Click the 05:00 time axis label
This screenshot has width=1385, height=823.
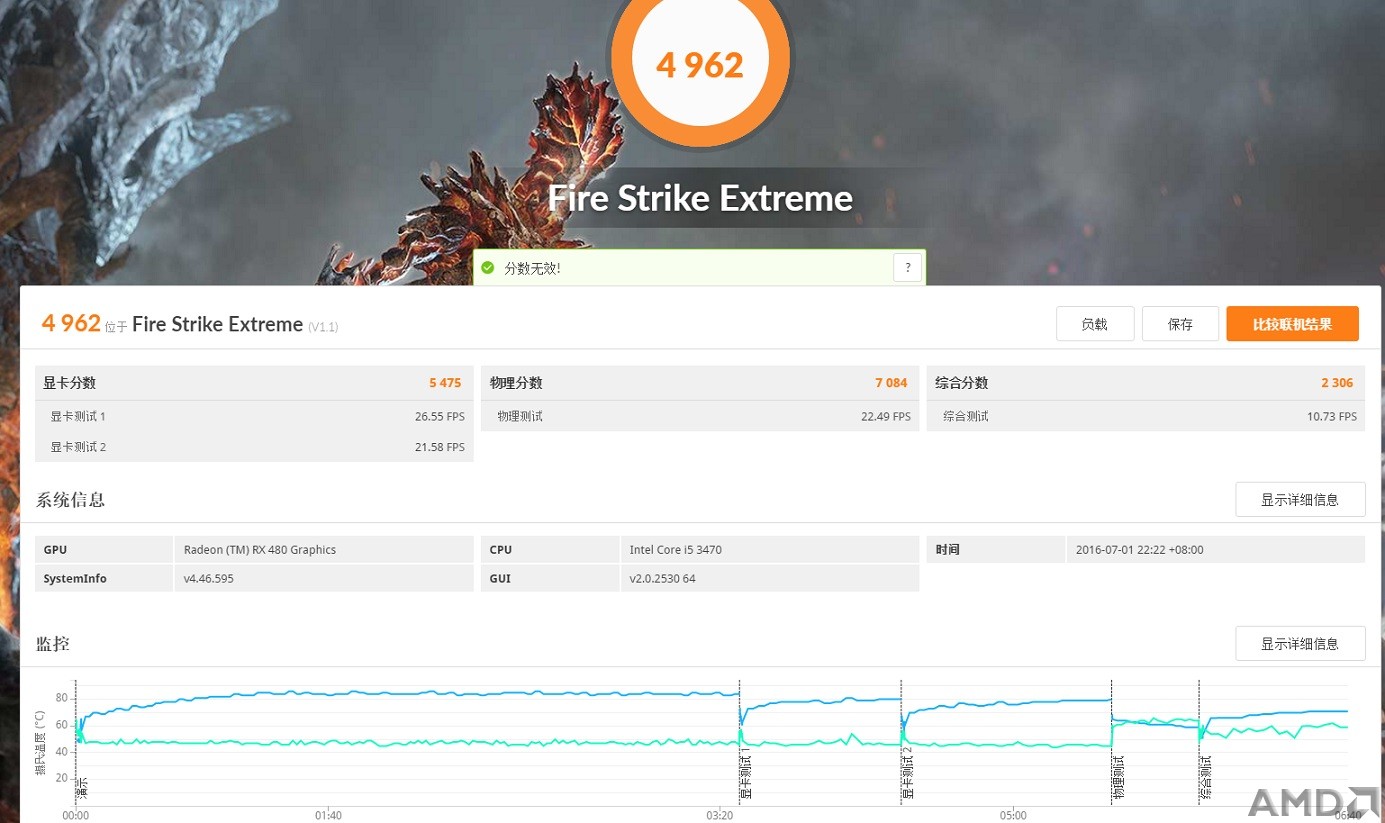coord(1013,815)
